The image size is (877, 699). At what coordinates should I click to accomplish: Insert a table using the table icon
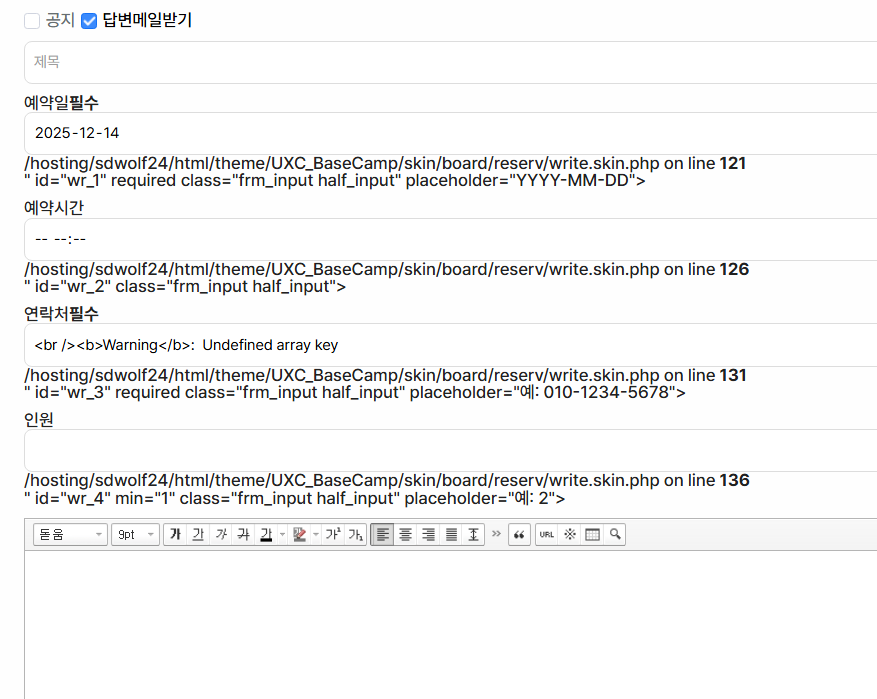(593, 535)
